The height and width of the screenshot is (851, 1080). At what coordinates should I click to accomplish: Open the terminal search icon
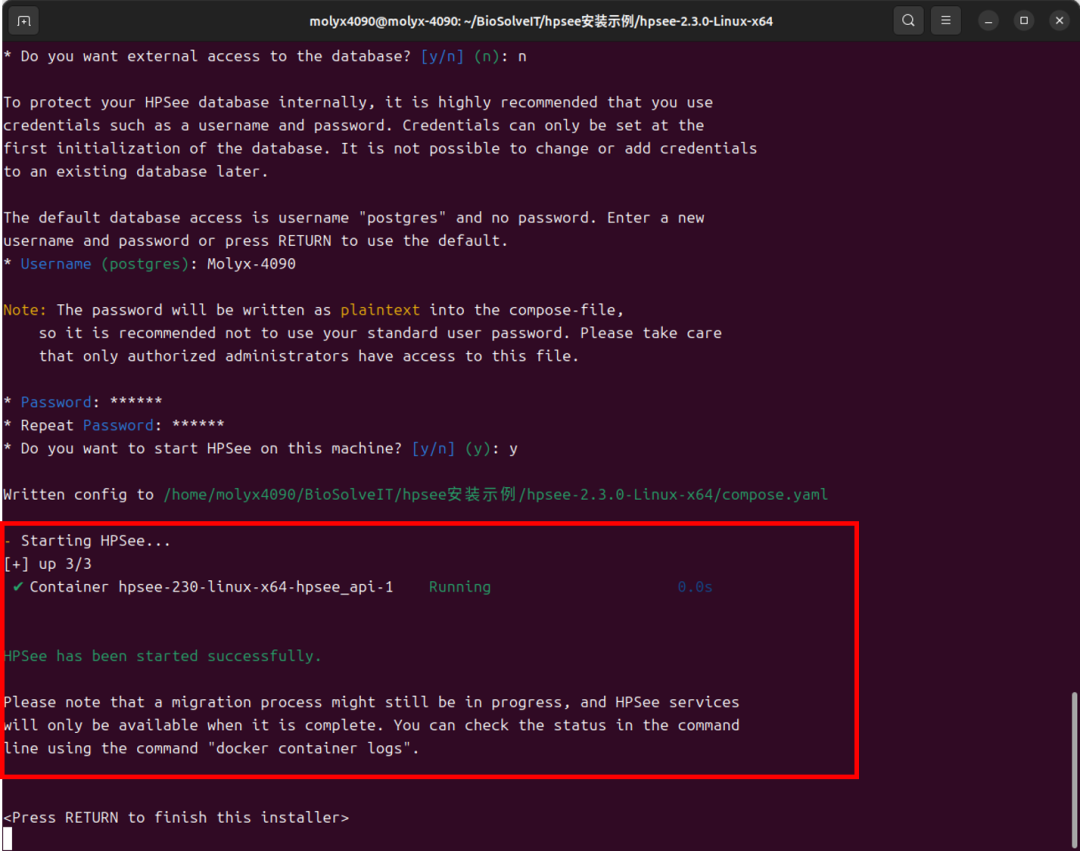tap(908, 21)
